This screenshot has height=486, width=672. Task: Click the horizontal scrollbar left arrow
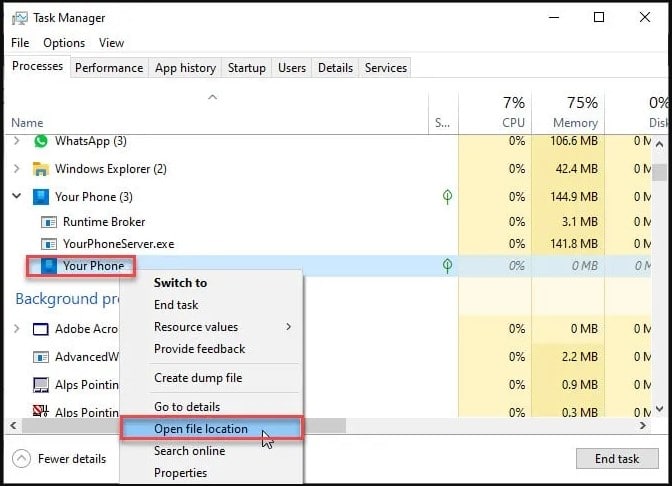(14, 426)
